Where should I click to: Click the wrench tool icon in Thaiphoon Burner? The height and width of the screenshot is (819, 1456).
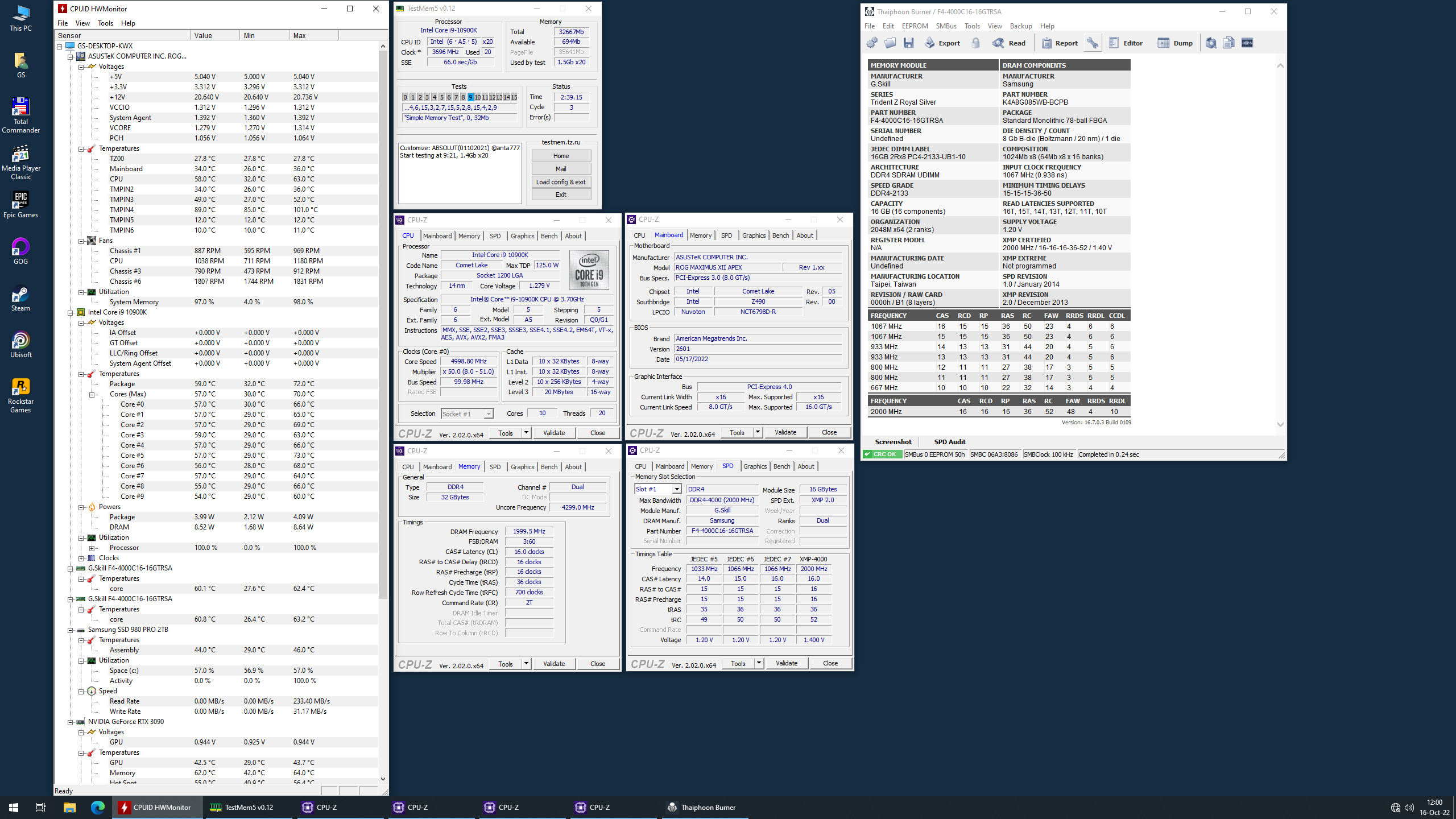[1093, 43]
